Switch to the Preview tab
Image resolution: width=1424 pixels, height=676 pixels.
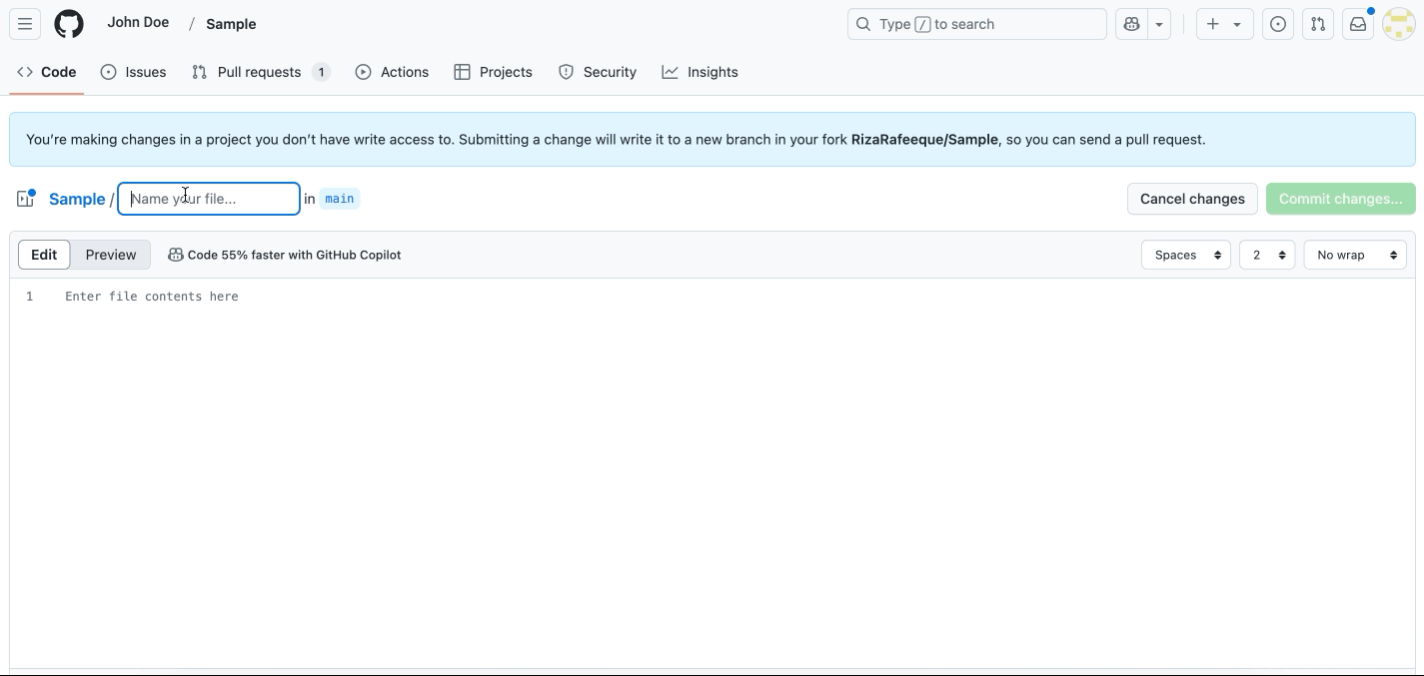point(110,254)
